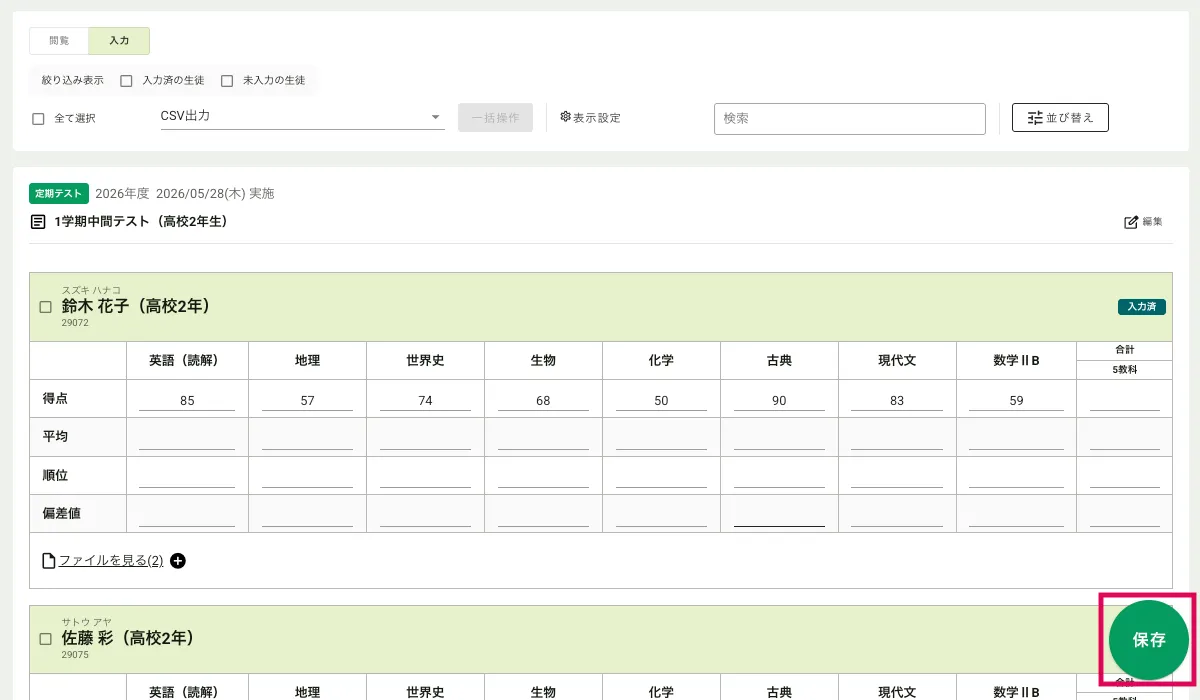The width and height of the screenshot is (1200, 700).
Task: Check the 全て選択 checkbox
Action: 39,119
